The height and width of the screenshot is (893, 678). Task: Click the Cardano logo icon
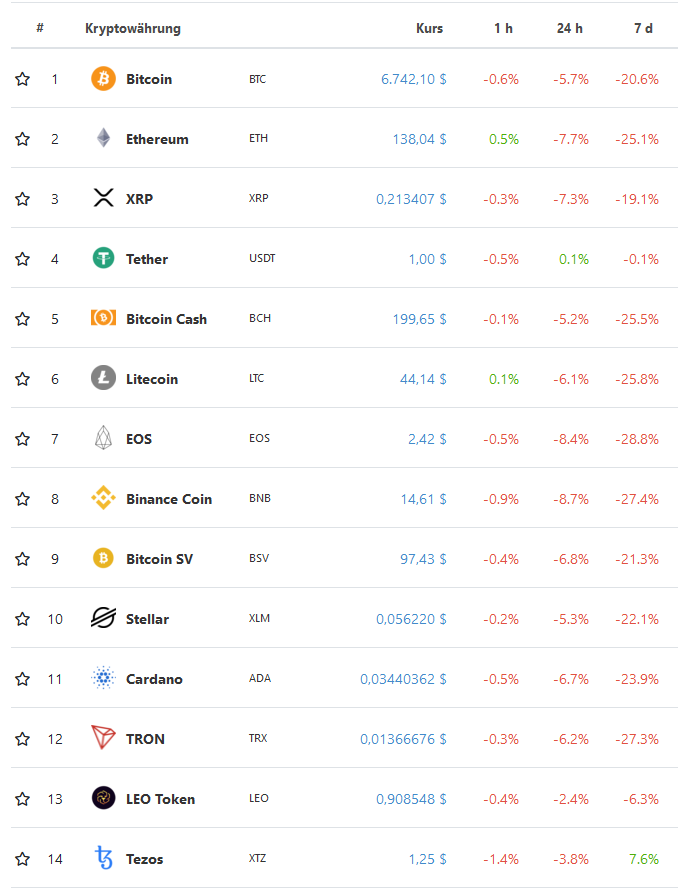click(103, 679)
